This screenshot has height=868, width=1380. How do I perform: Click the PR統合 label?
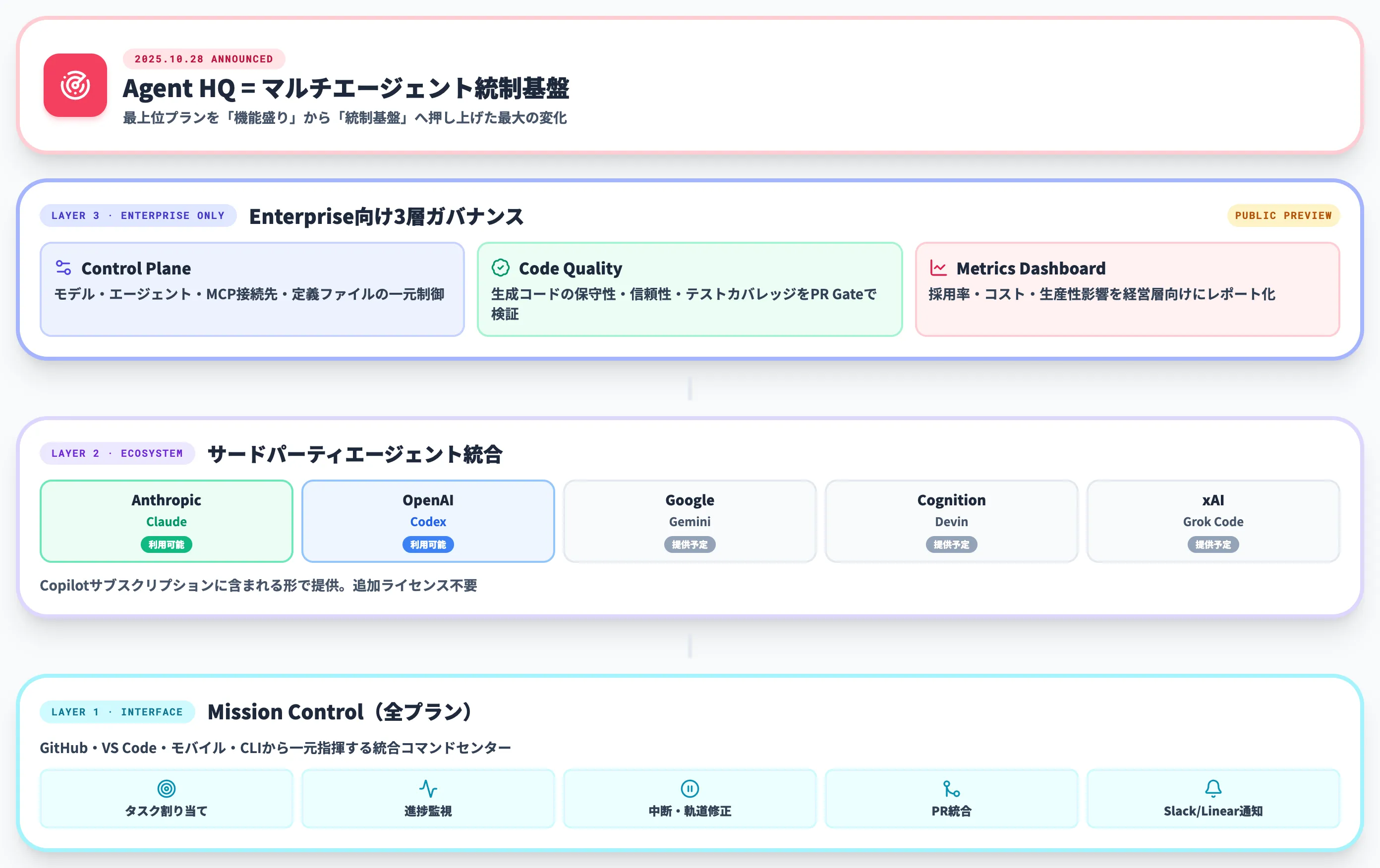(x=951, y=811)
